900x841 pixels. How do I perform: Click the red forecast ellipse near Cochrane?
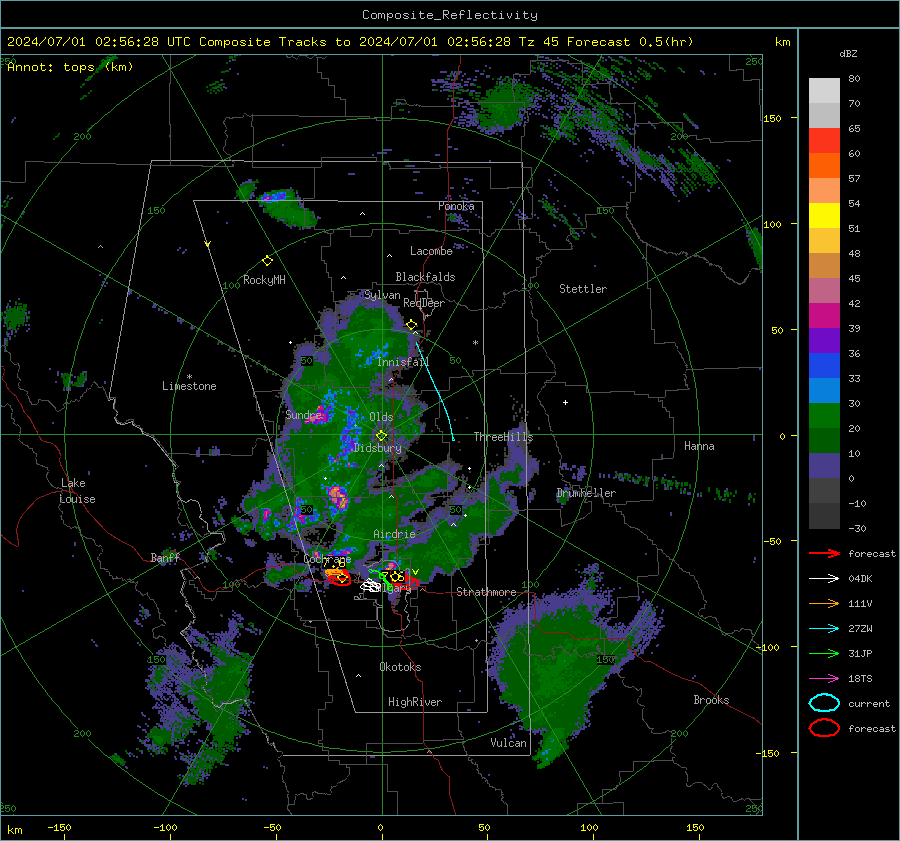[340, 578]
